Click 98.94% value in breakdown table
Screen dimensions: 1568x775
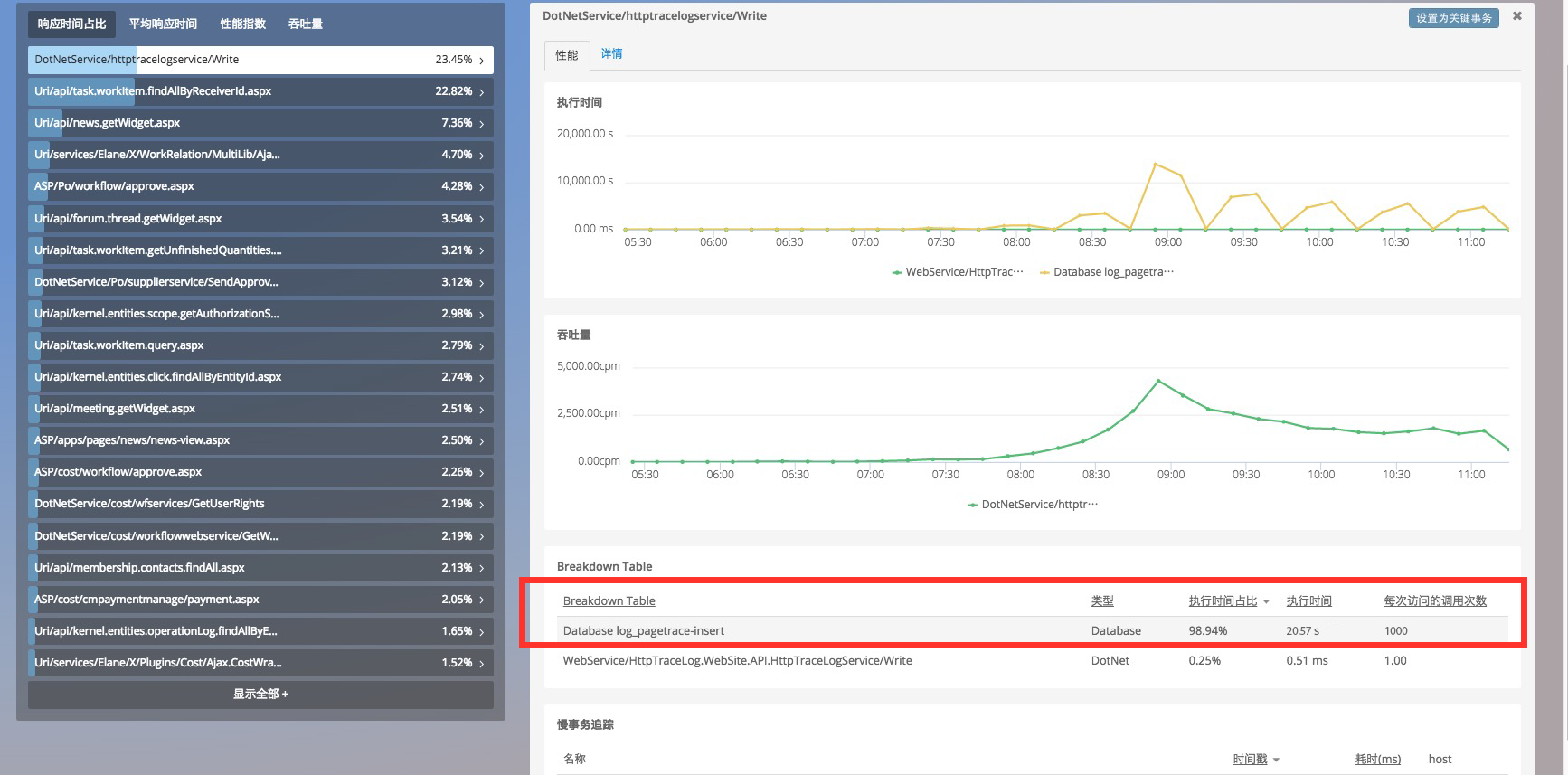[1207, 631]
